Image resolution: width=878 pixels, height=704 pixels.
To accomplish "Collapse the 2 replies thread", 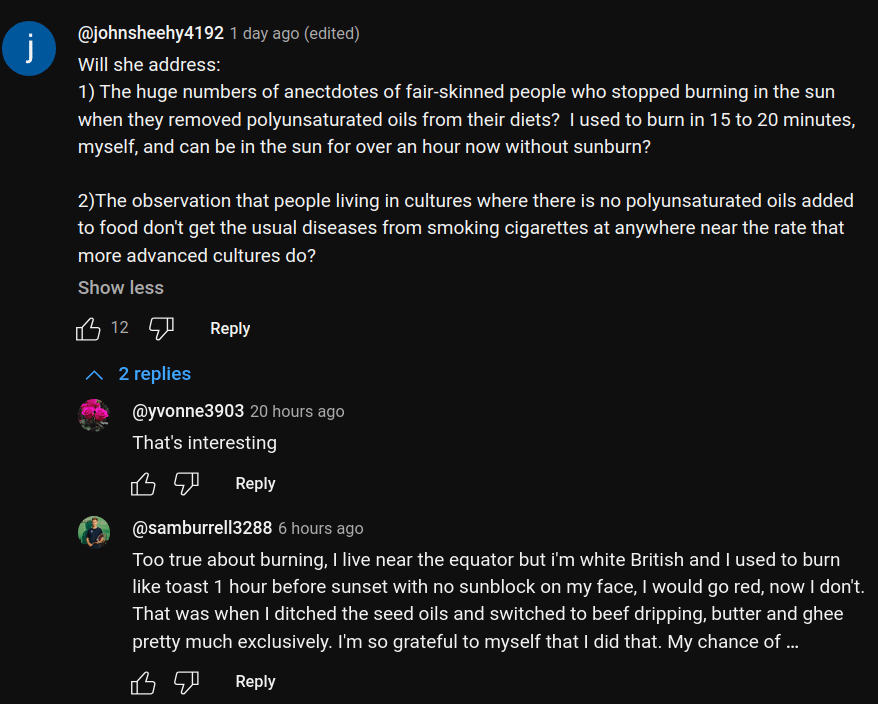I will click(154, 374).
